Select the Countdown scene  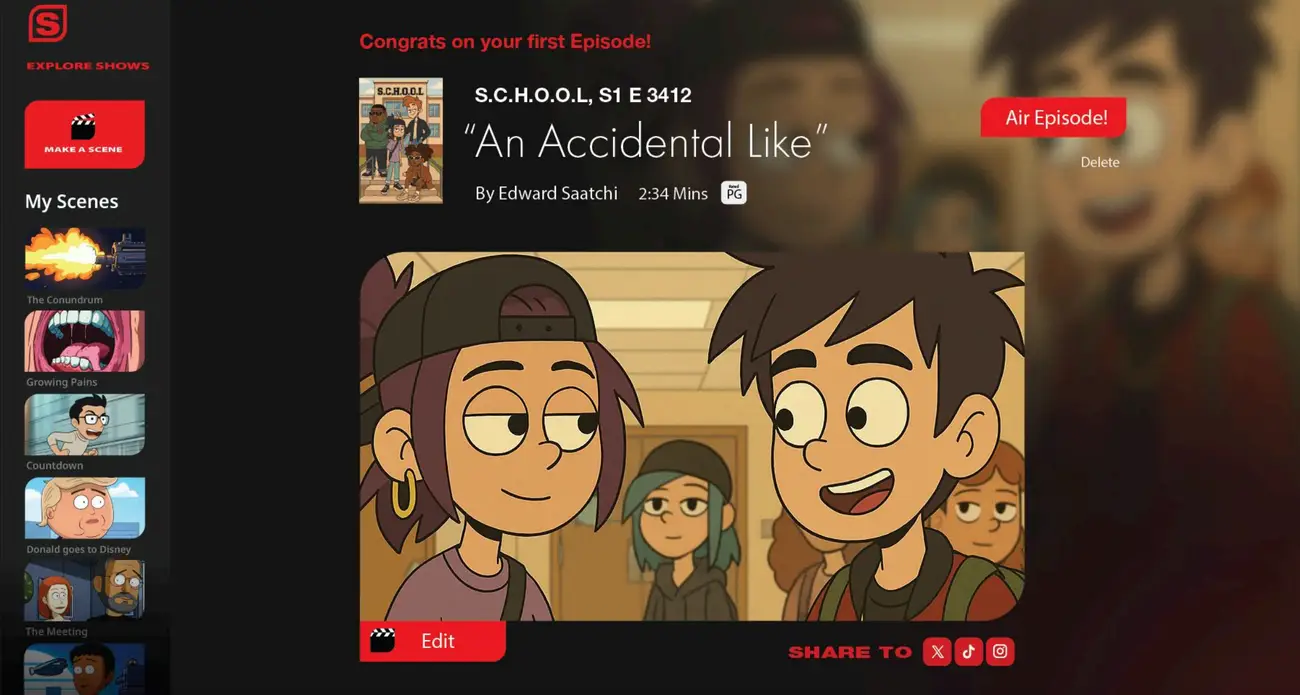85,424
